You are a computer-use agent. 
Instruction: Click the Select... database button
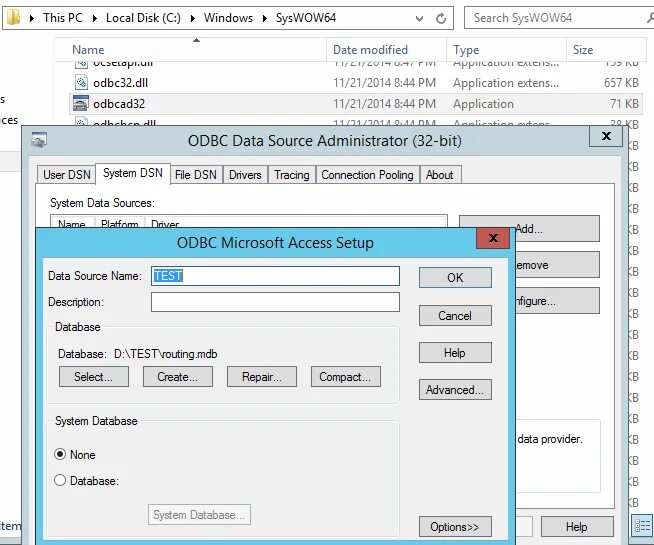[93, 377]
